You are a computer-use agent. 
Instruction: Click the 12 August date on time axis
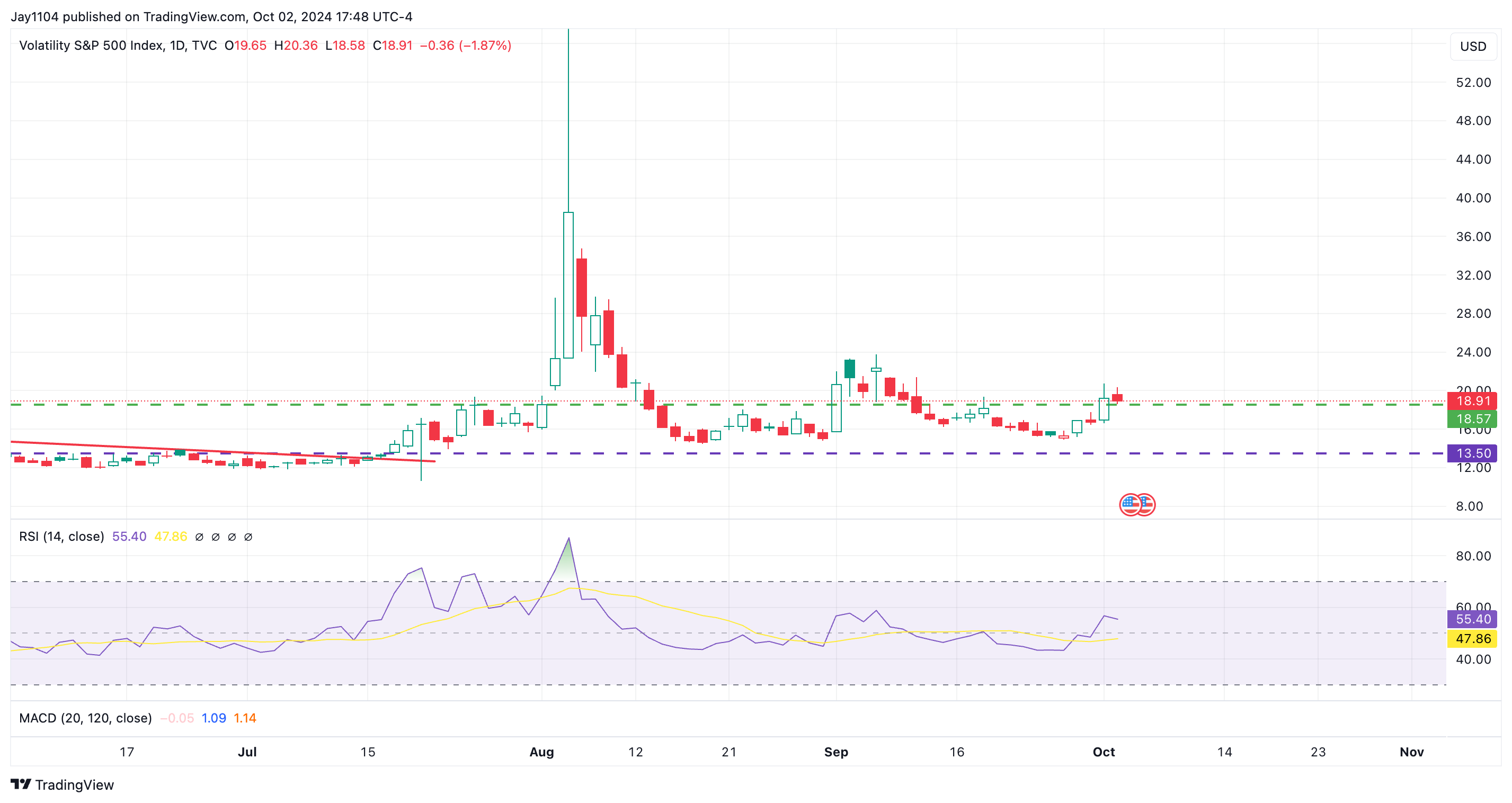coord(636,752)
